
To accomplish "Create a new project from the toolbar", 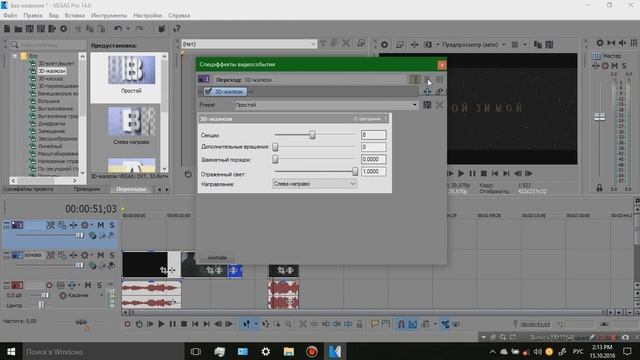I will (7, 29).
